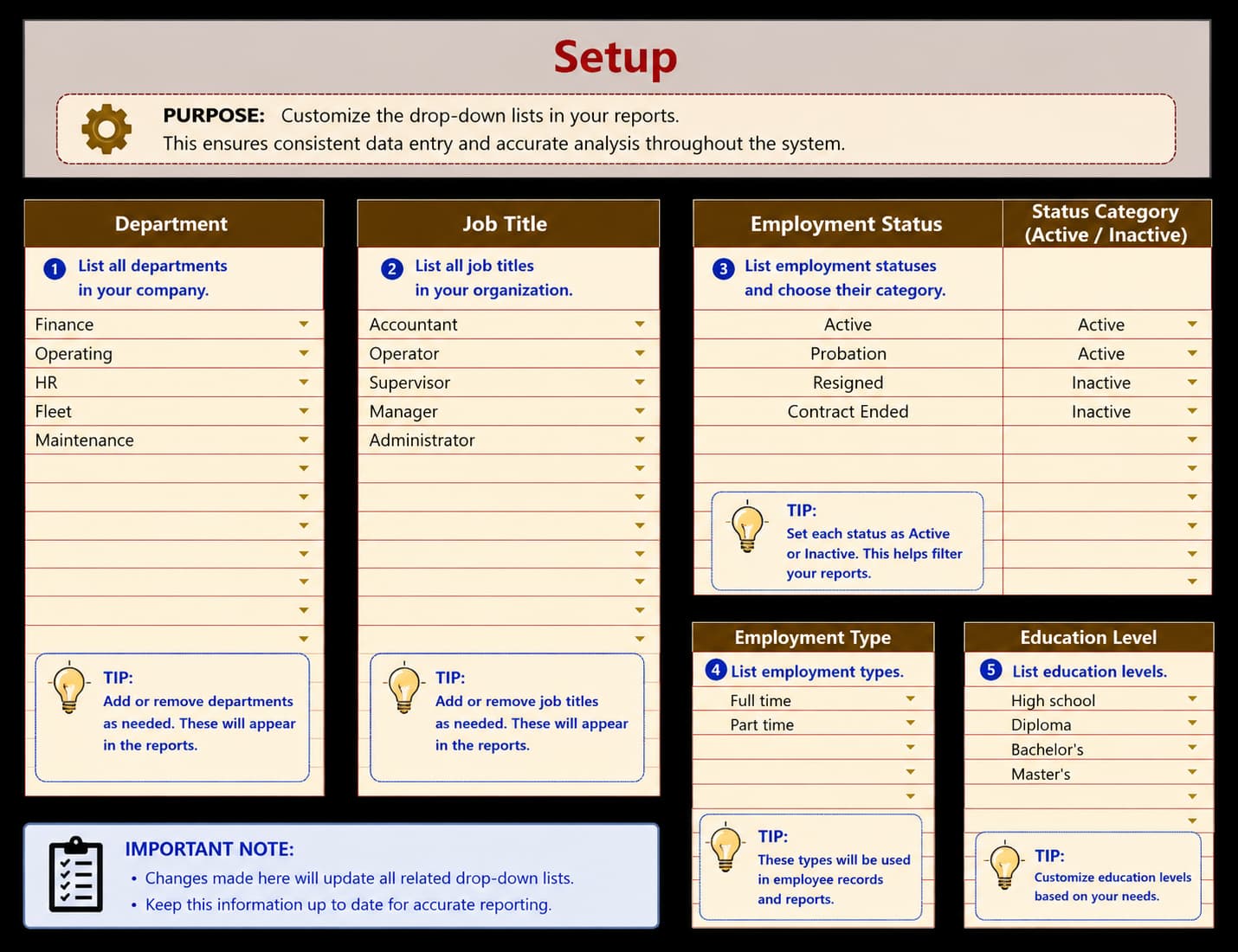This screenshot has height=952, width=1238.
Task: Select the Fleet department cell
Action: 174,411
